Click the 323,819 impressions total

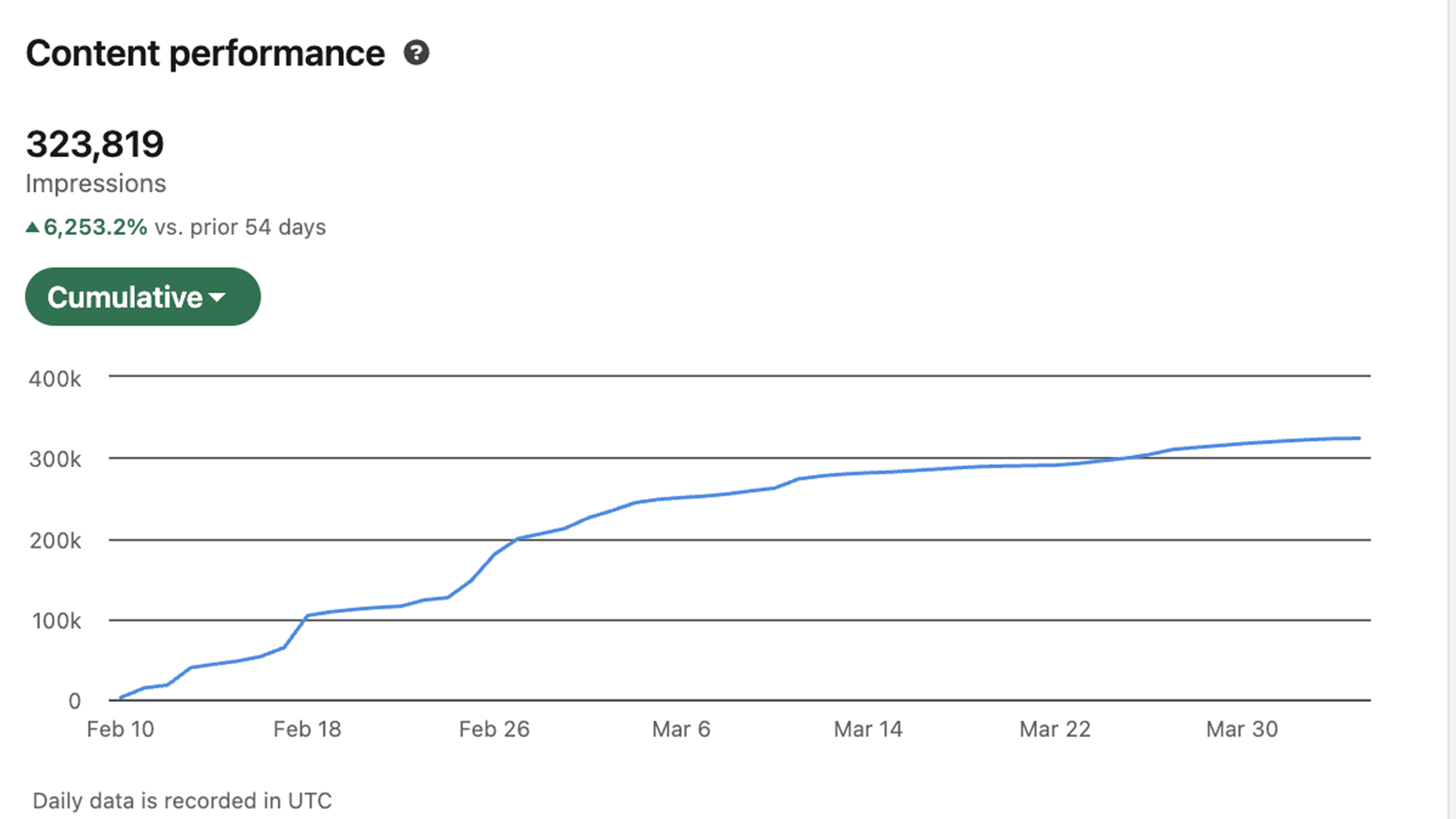[x=96, y=145]
